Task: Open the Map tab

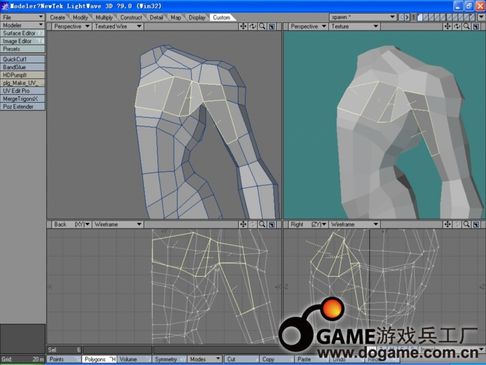Action: (176, 17)
